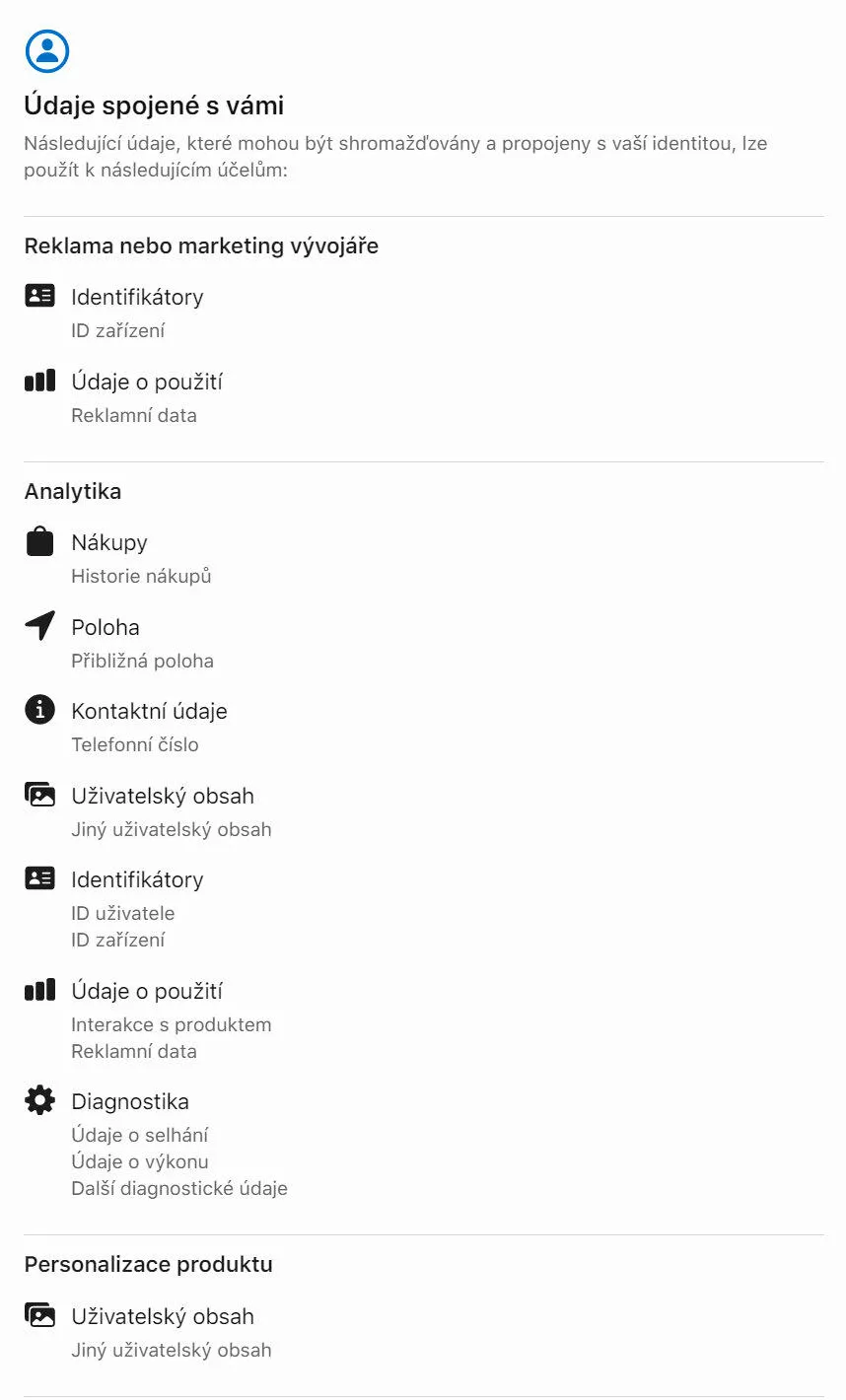Click the bar chart icon in the marketing section
Viewport: 846px width, 1400px height.
coord(39,381)
